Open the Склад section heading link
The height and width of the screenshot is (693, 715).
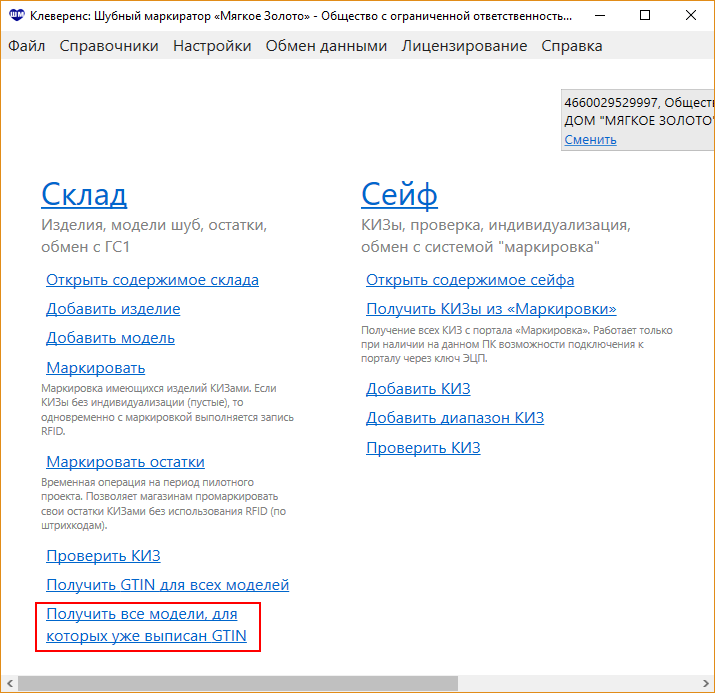coord(84,195)
